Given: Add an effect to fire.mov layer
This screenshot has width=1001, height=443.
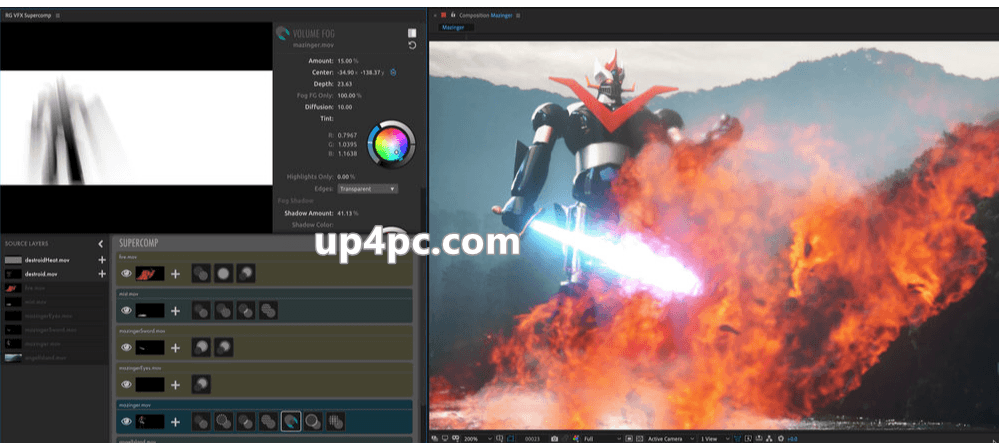Looking at the screenshot, I should [176, 274].
